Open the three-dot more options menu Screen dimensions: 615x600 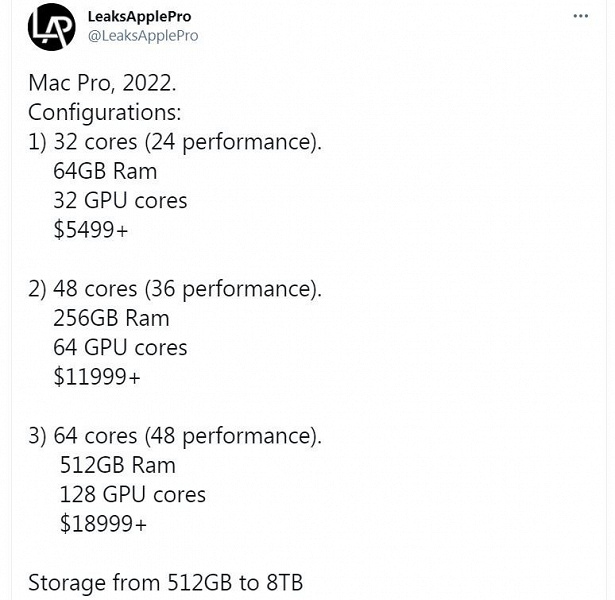coord(581,17)
